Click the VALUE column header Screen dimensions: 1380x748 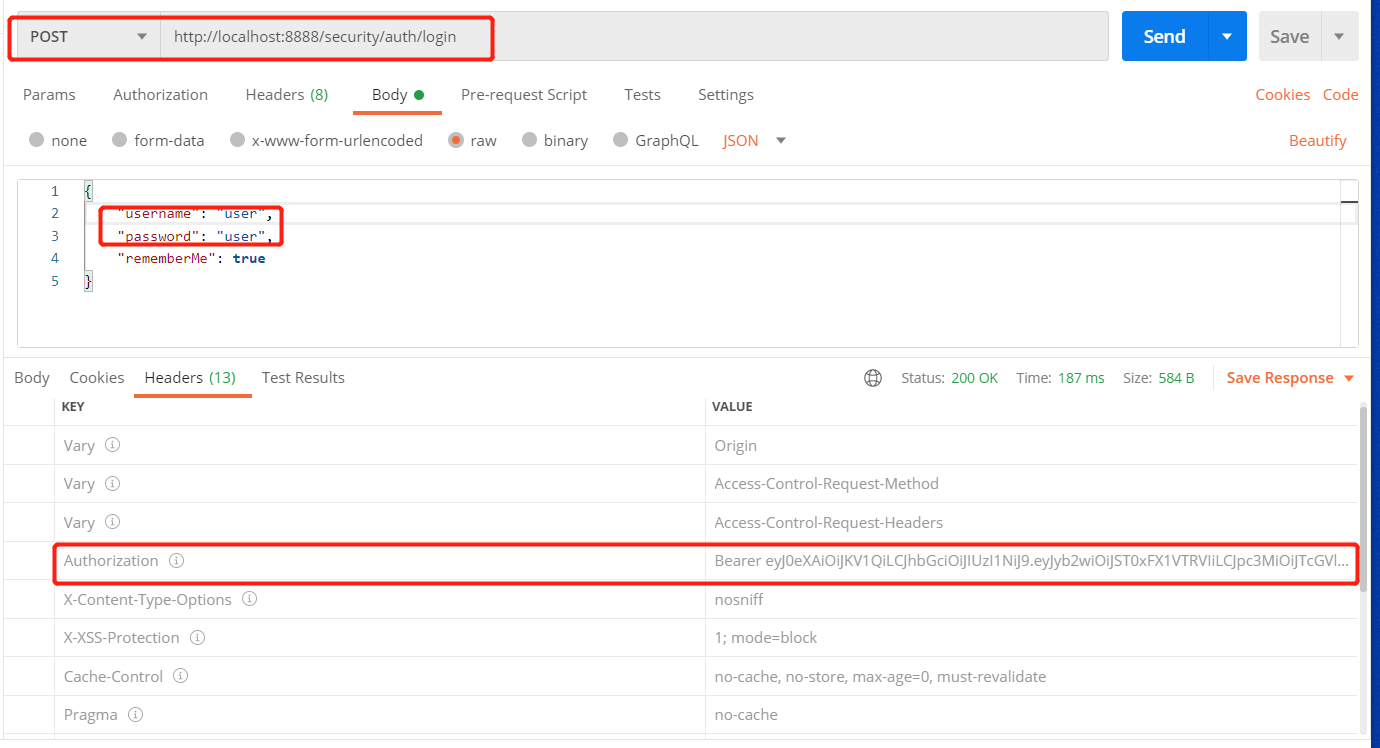click(x=732, y=407)
